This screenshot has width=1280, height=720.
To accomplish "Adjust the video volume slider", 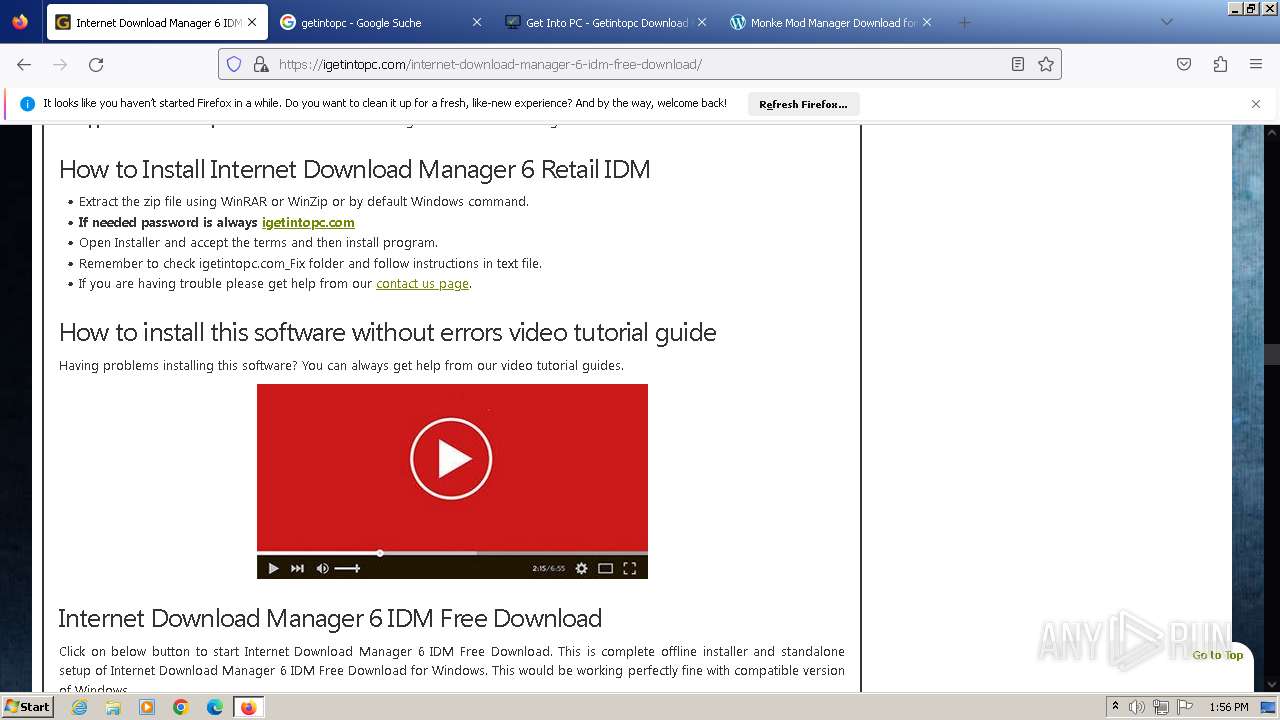I will coord(347,568).
